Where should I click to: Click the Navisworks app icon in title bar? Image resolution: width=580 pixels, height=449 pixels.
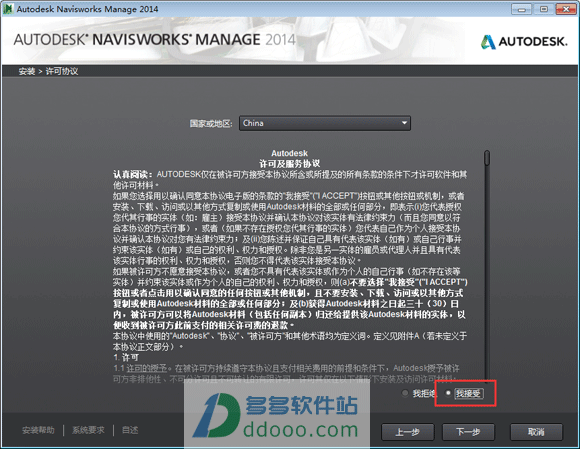(8, 9)
